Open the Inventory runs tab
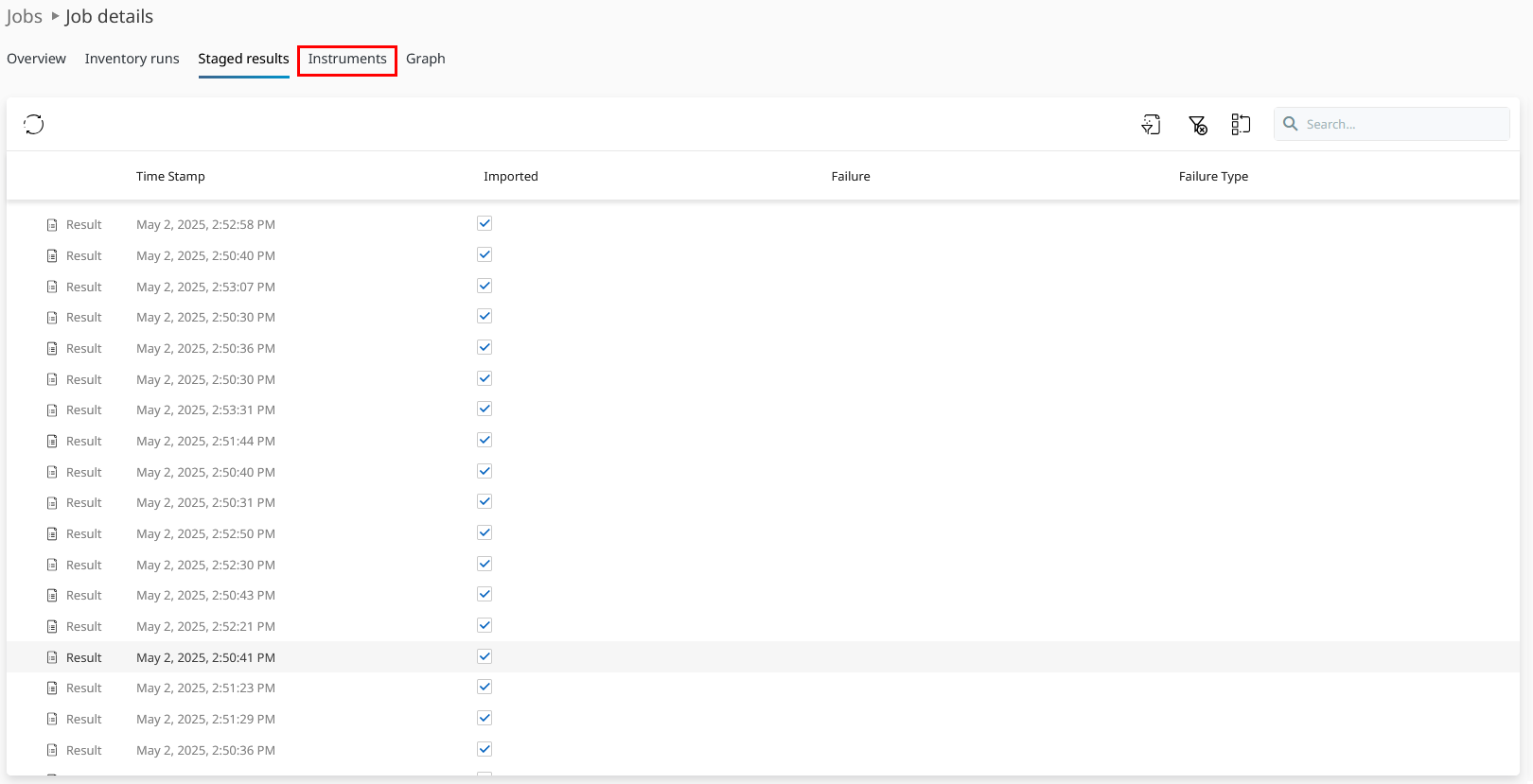The width and height of the screenshot is (1533, 784). [132, 59]
